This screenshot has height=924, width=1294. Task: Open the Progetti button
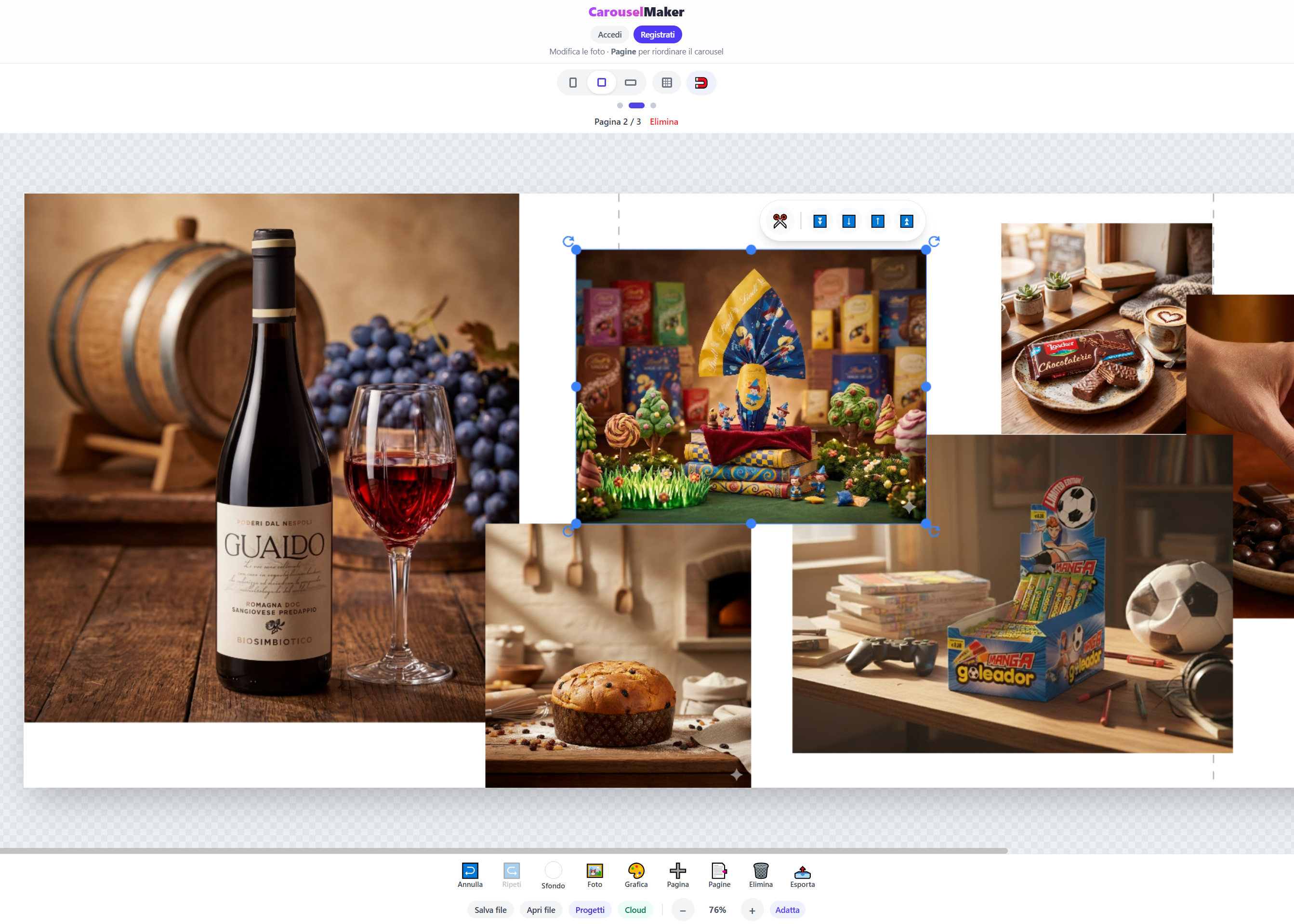coord(590,910)
